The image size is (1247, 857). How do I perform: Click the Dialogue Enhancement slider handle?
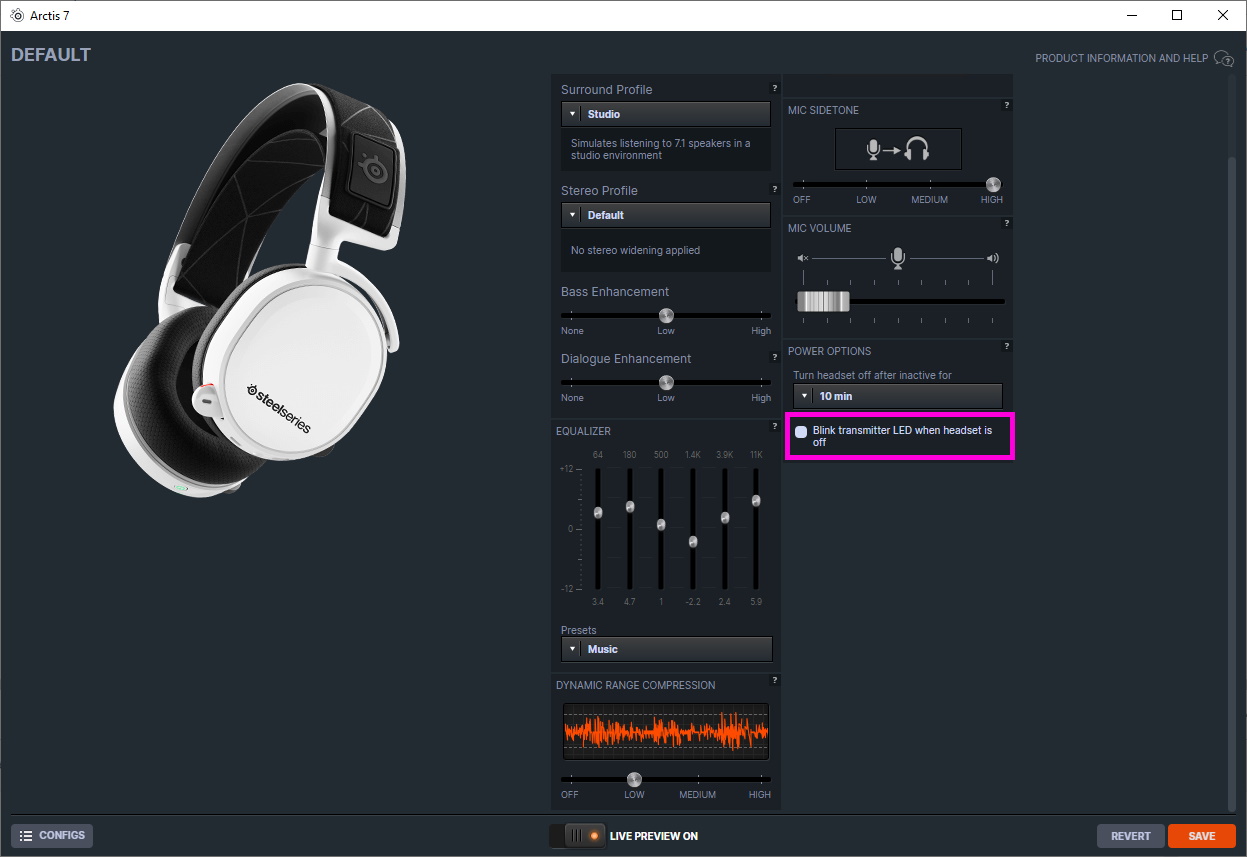pos(666,382)
